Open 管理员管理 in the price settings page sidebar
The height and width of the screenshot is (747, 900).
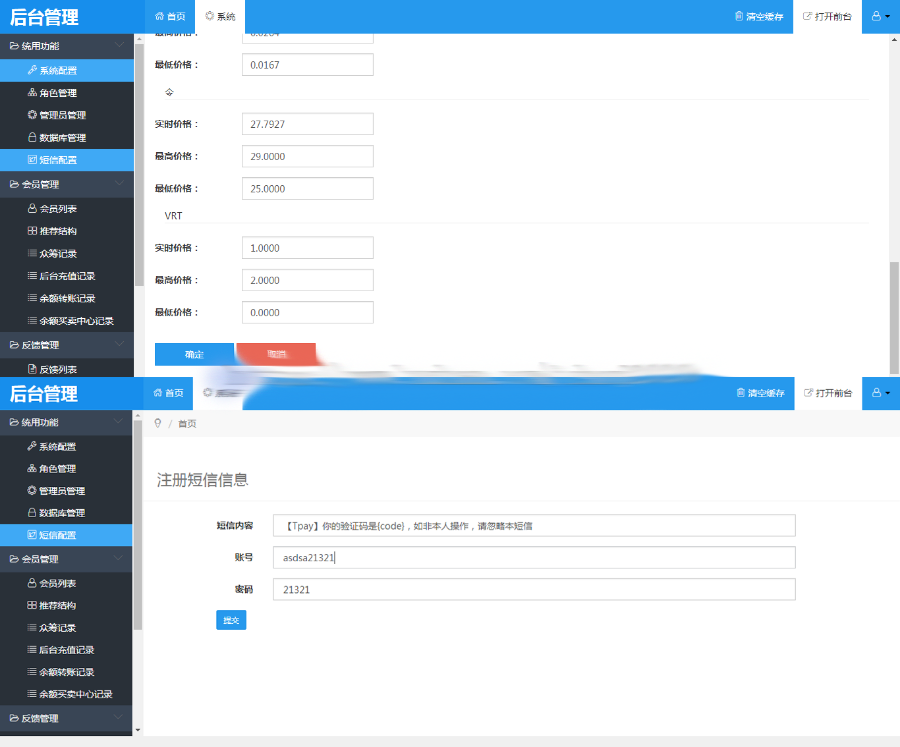pos(67,115)
